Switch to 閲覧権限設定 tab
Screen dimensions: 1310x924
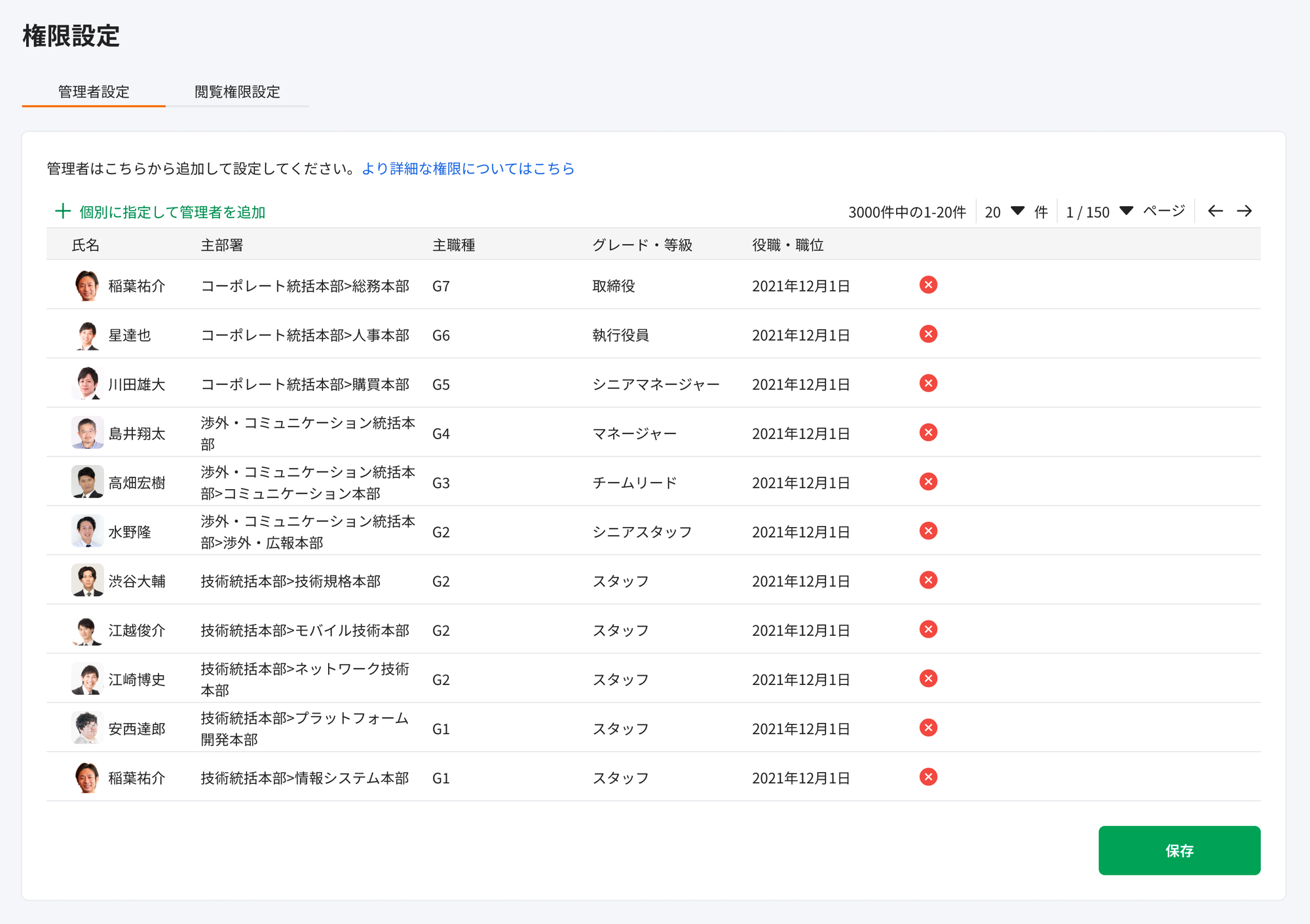tap(237, 92)
